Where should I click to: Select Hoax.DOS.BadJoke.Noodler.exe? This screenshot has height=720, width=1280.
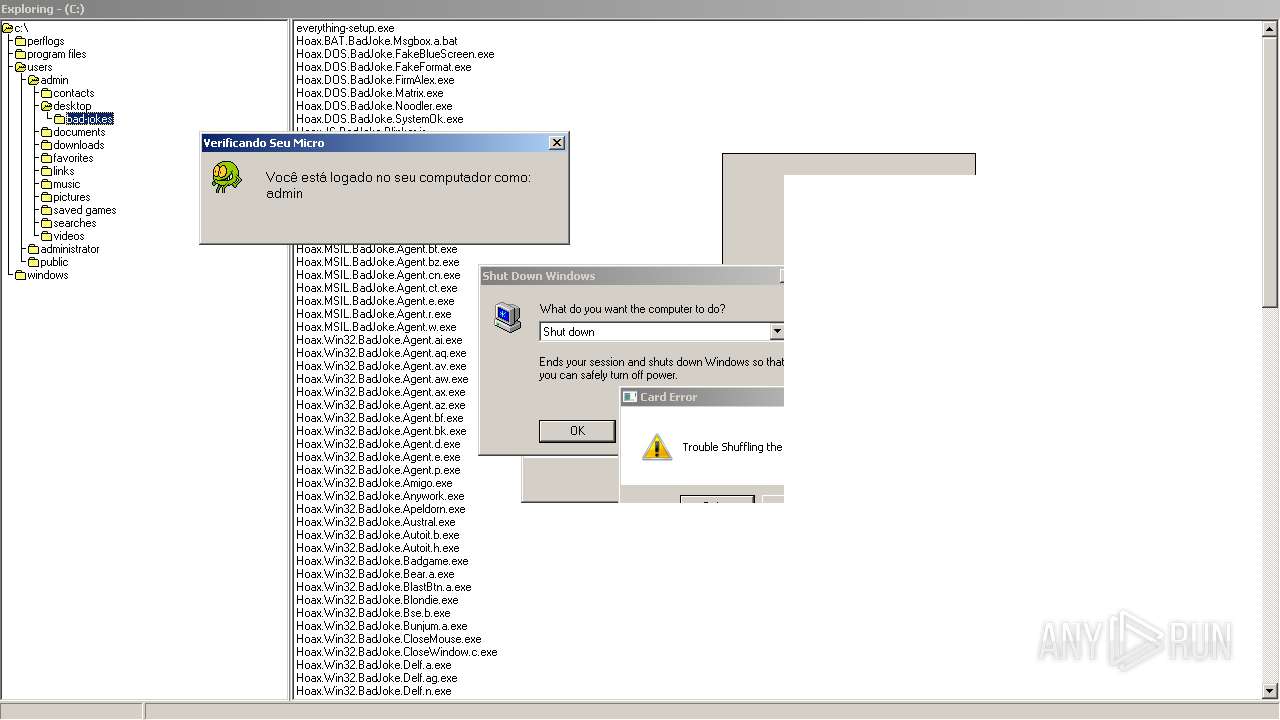(374, 106)
